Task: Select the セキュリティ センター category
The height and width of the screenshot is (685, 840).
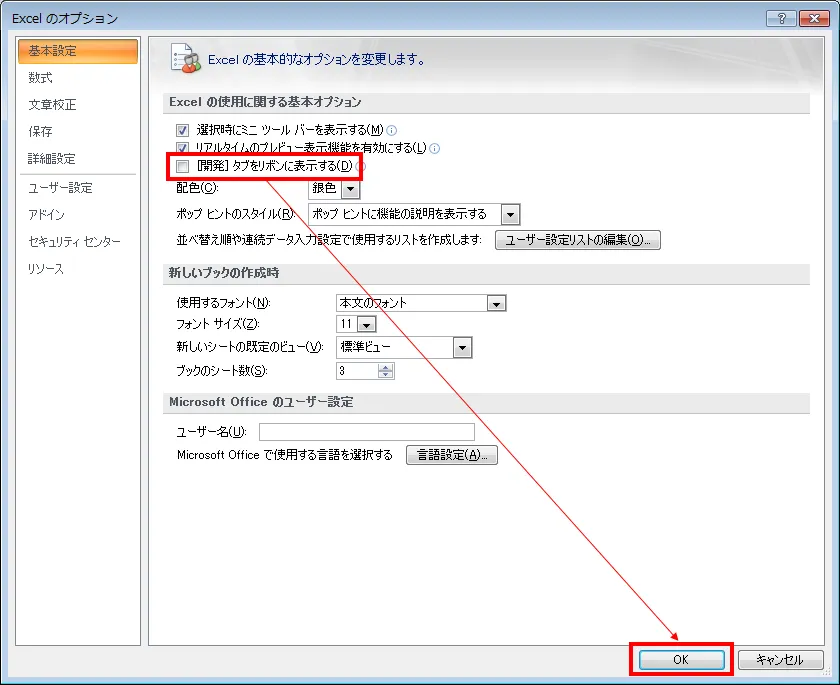Action: (78, 242)
